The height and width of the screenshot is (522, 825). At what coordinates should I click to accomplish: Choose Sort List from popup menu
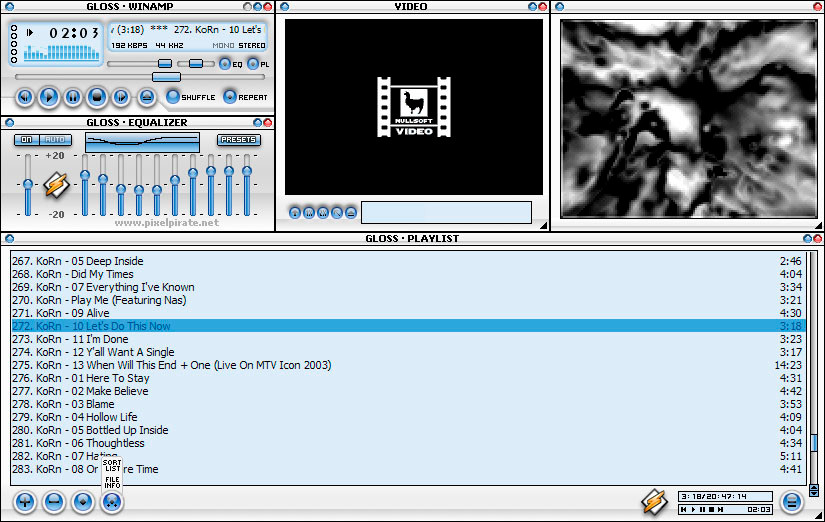[112, 466]
